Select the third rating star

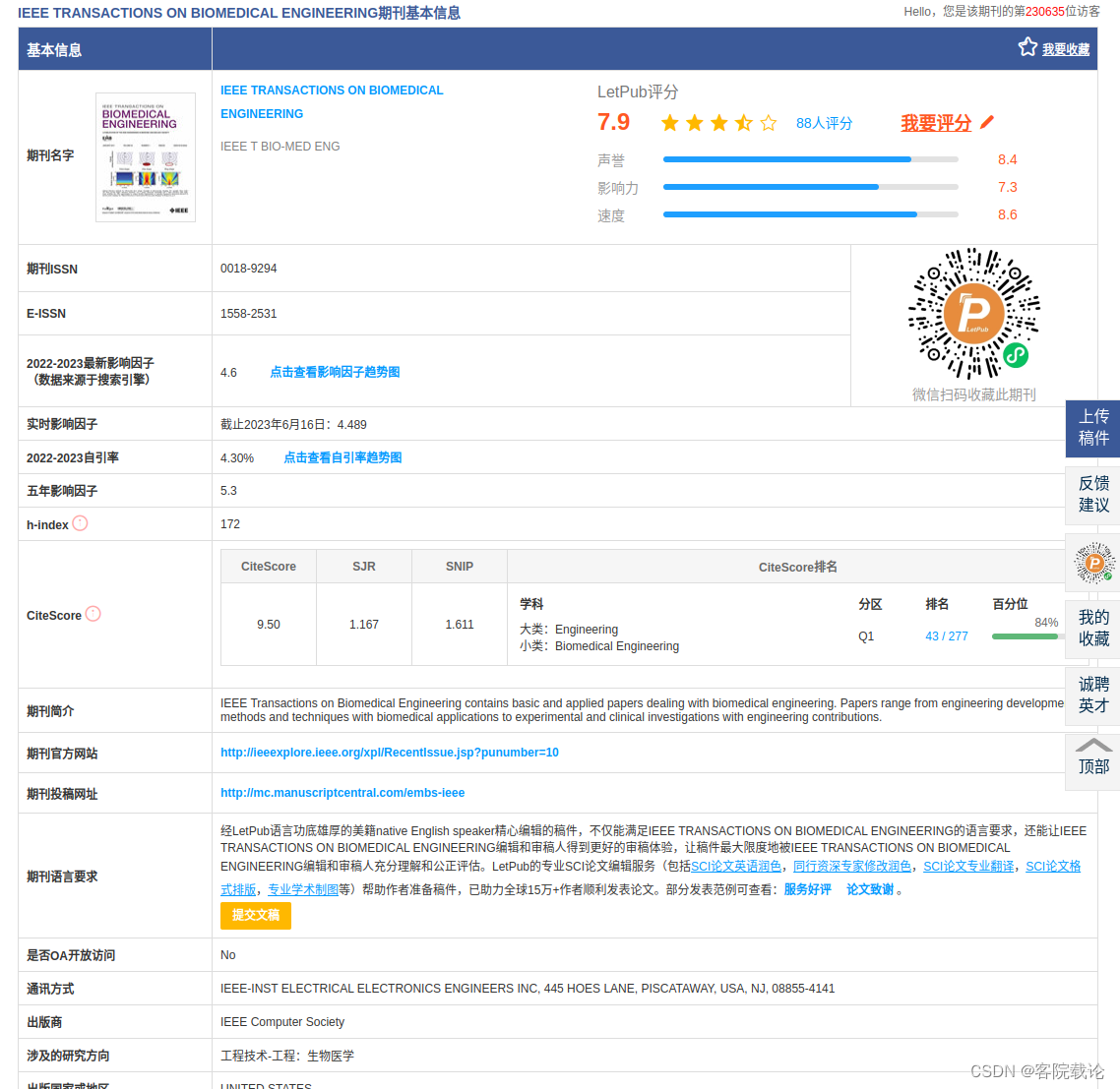(719, 123)
